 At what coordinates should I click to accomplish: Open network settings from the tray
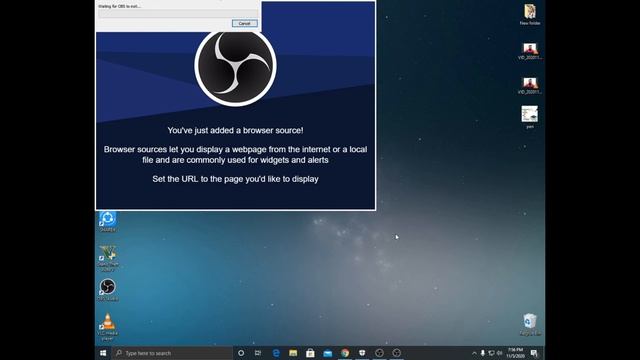click(491, 353)
